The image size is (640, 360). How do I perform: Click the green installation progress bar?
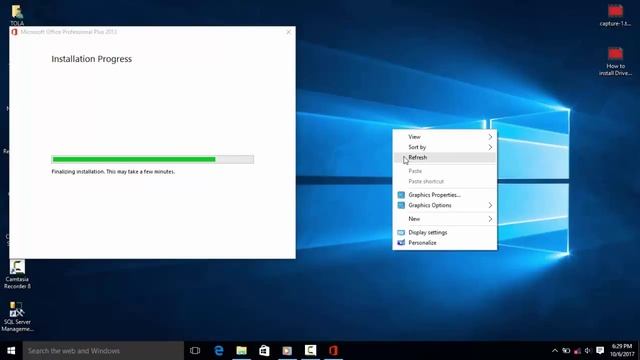(153, 159)
